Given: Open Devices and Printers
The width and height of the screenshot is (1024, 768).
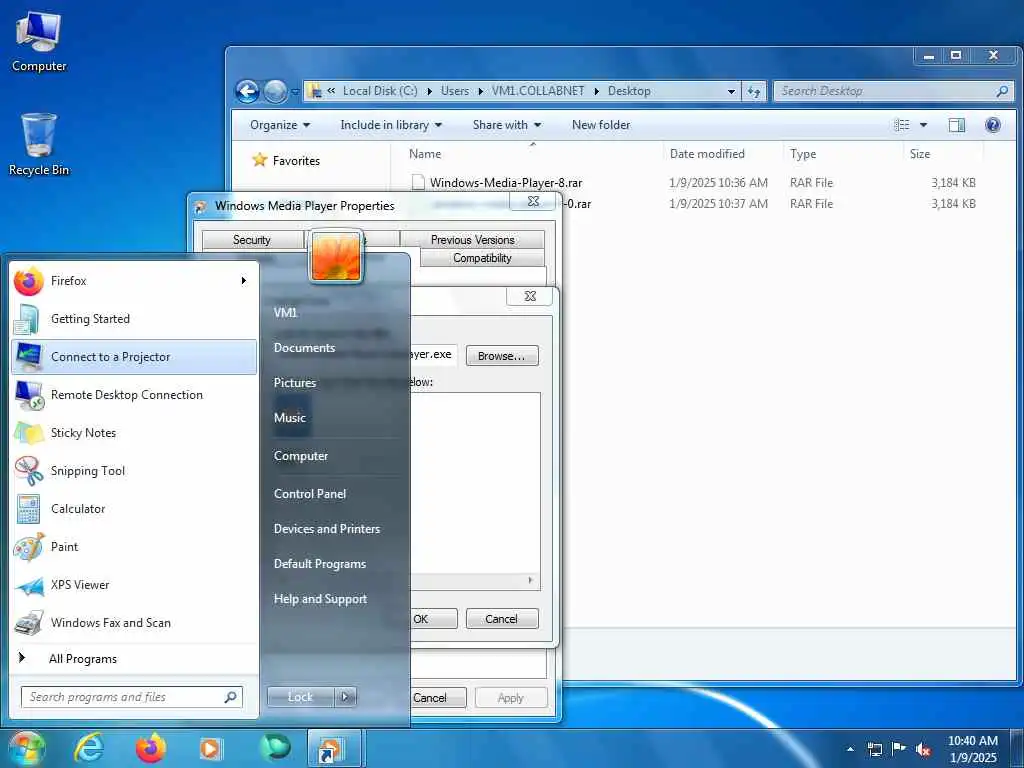Looking at the screenshot, I should click(327, 529).
